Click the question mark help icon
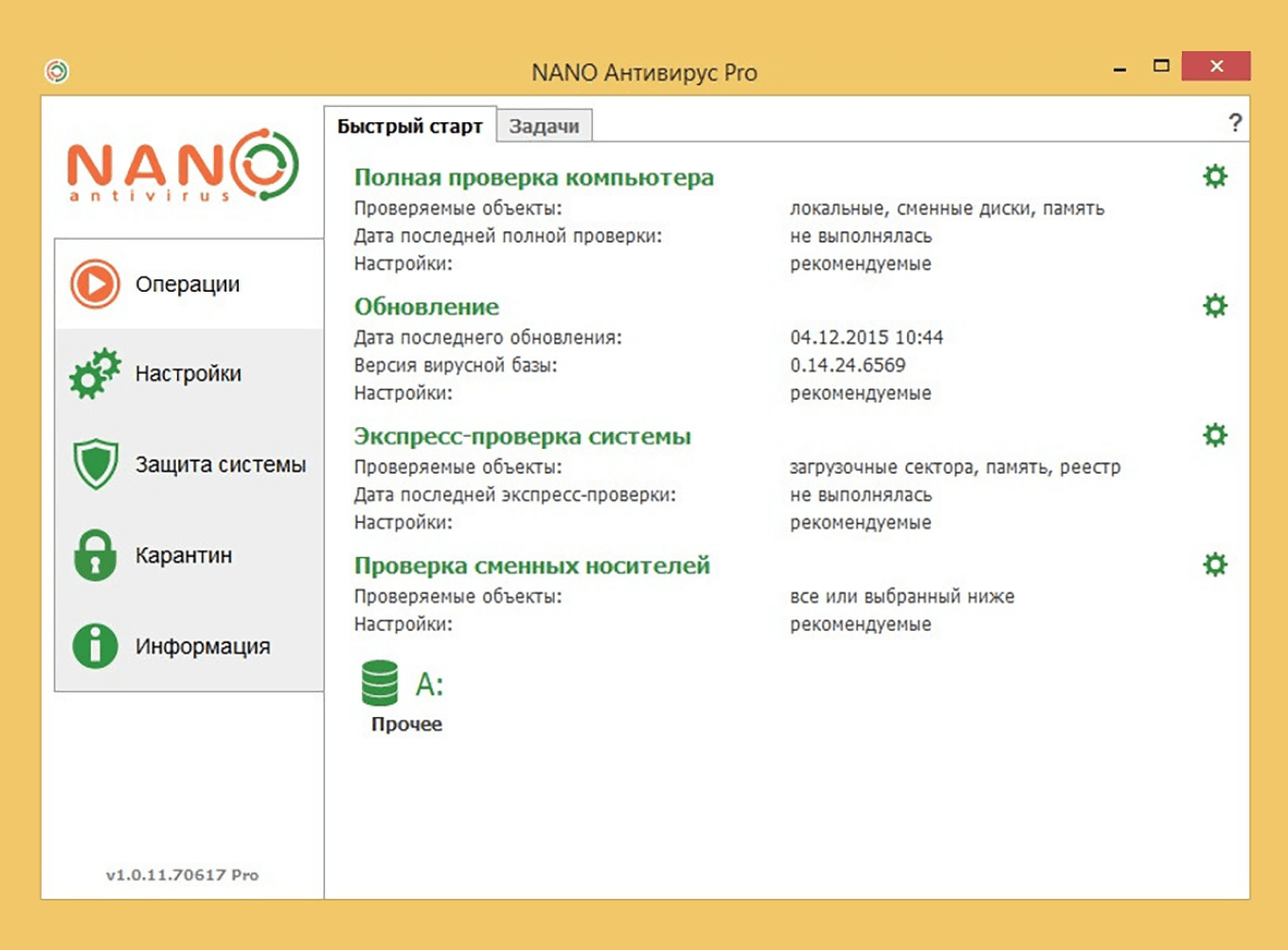Image resolution: width=1288 pixels, height=950 pixels. (1234, 122)
